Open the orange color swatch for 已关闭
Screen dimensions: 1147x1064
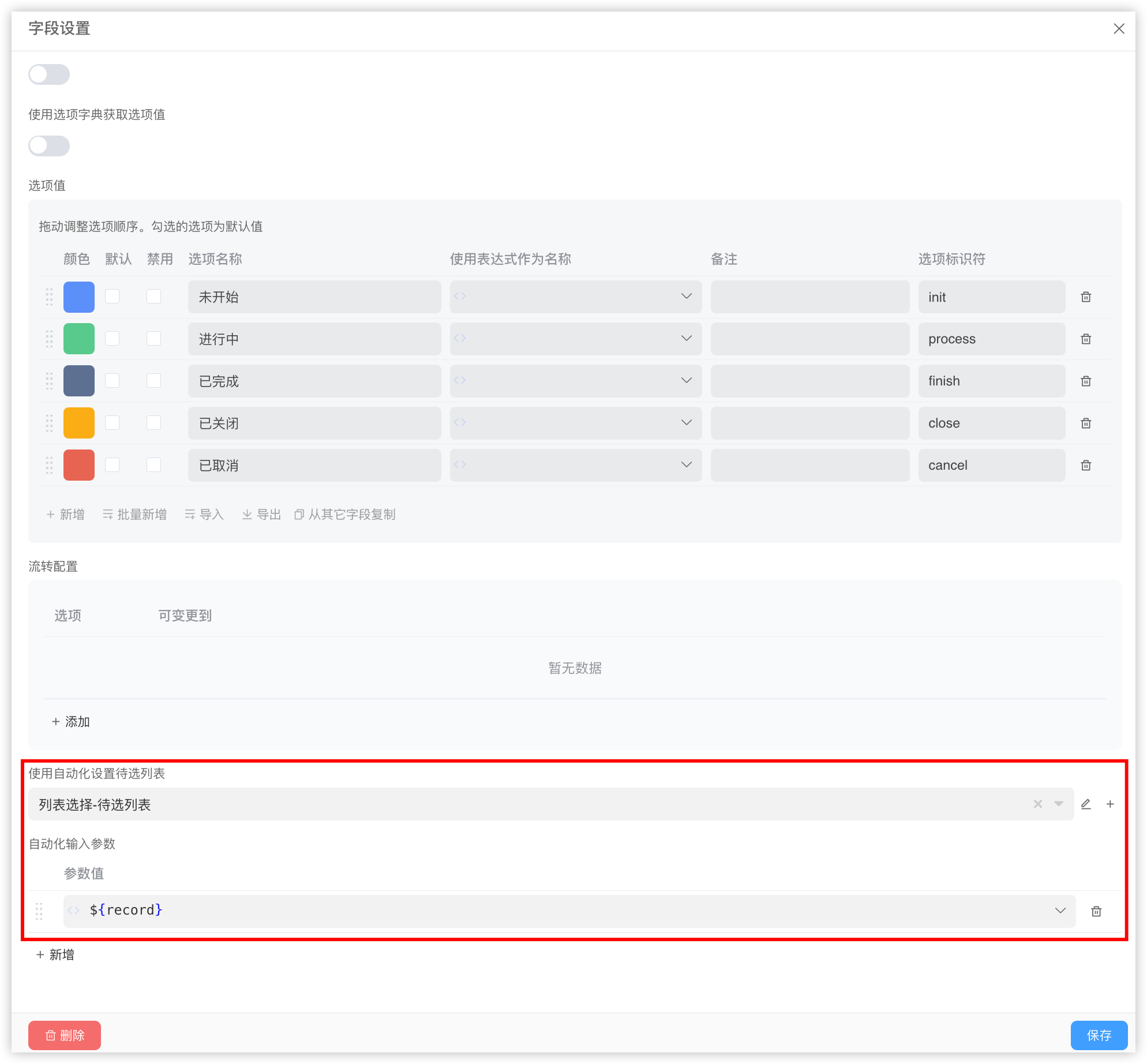[x=79, y=423]
